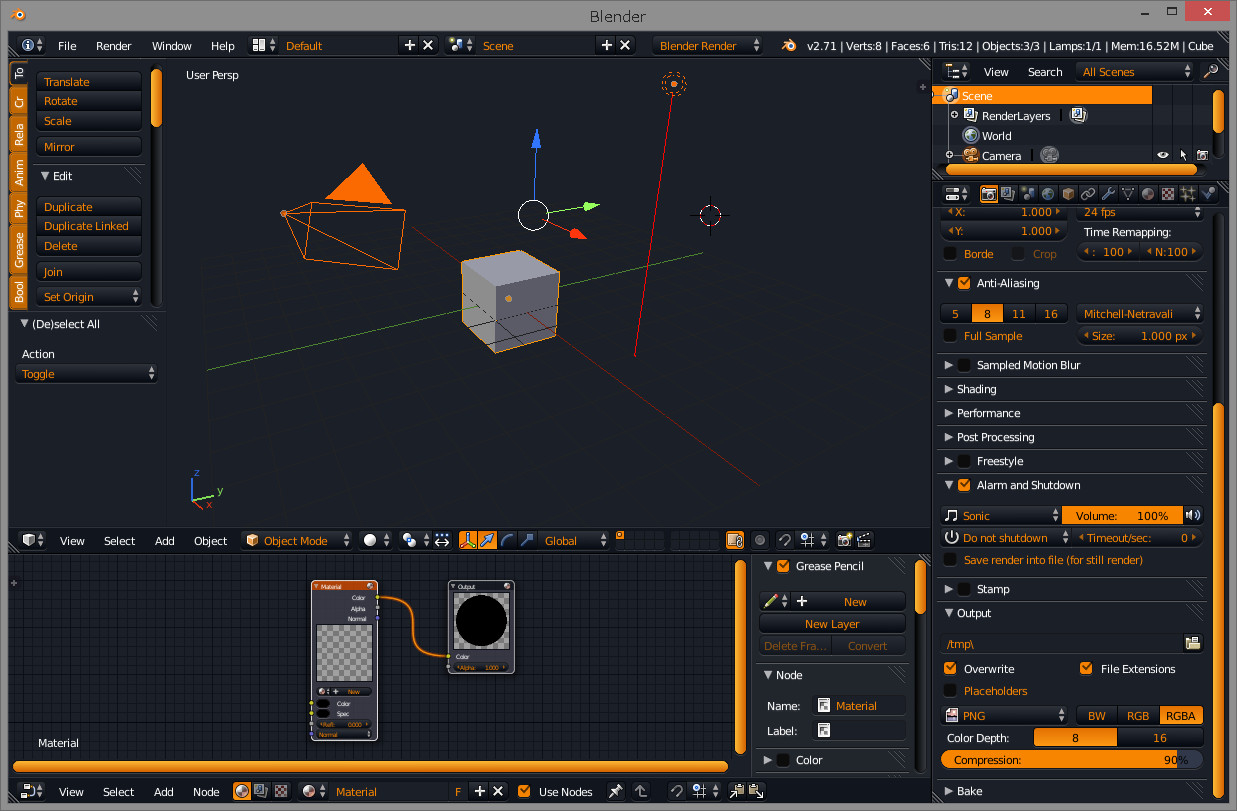Enable Save render into file checkbox
The width and height of the screenshot is (1237, 811).
950,560
